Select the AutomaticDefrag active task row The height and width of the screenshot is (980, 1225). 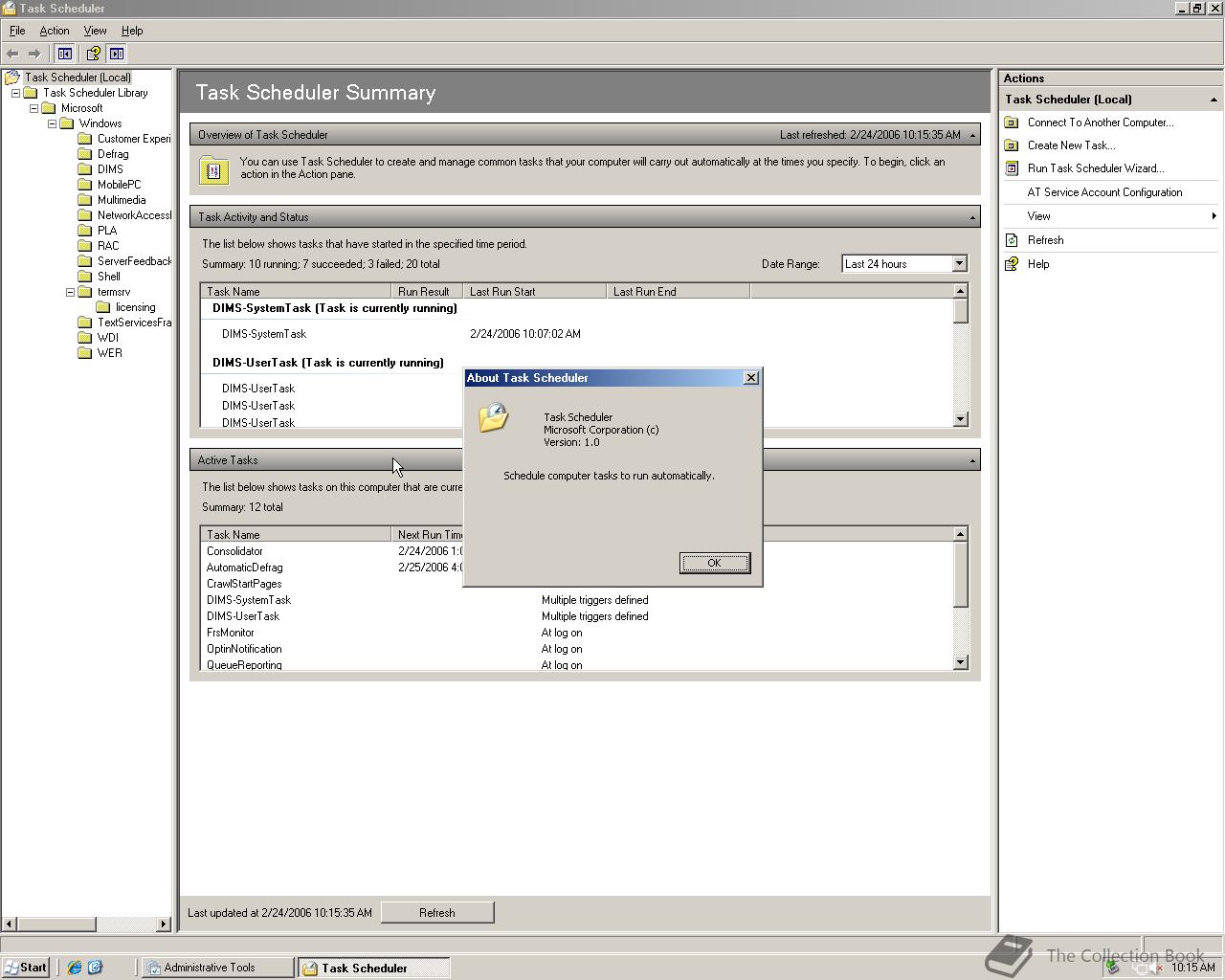(577, 568)
